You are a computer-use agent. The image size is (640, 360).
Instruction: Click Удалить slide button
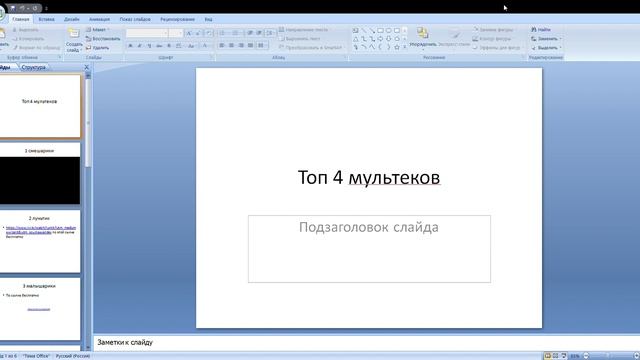pyautogui.click(x=98, y=48)
